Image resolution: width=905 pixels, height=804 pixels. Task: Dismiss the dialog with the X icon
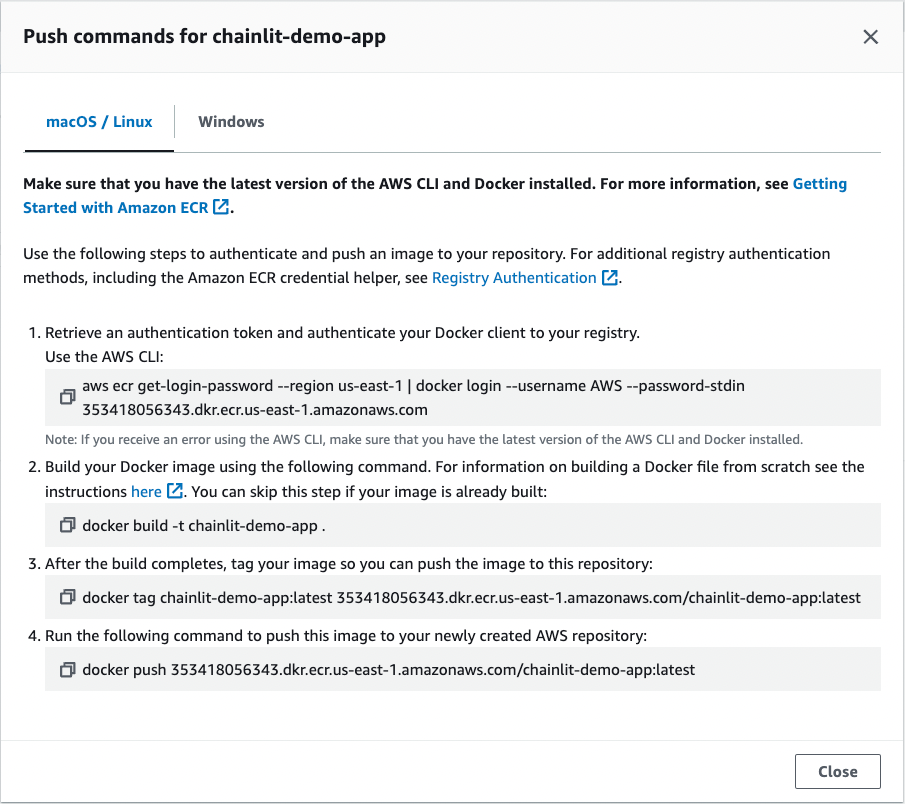pos(870,36)
